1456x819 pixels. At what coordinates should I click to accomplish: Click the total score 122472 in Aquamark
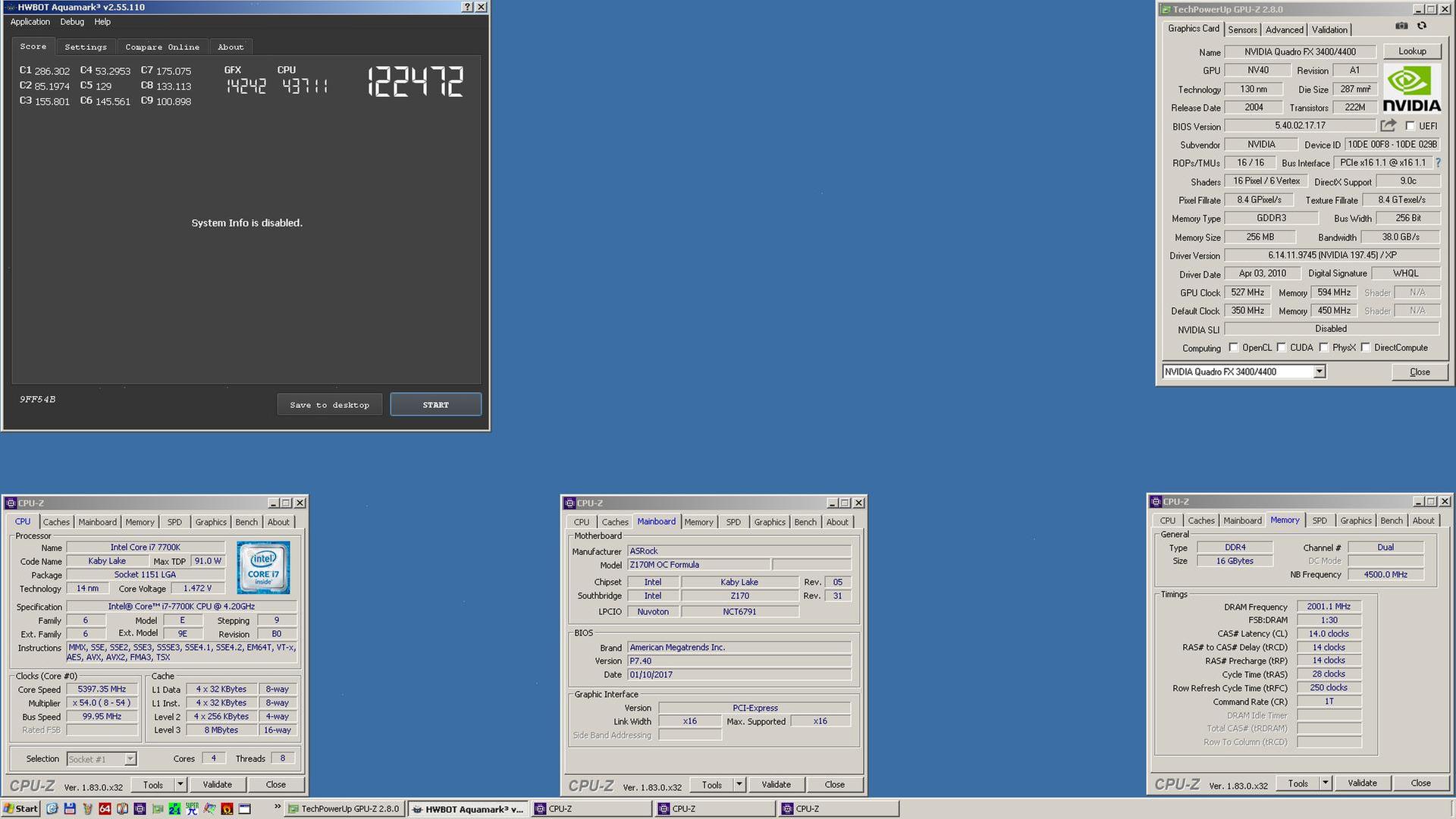(x=416, y=81)
